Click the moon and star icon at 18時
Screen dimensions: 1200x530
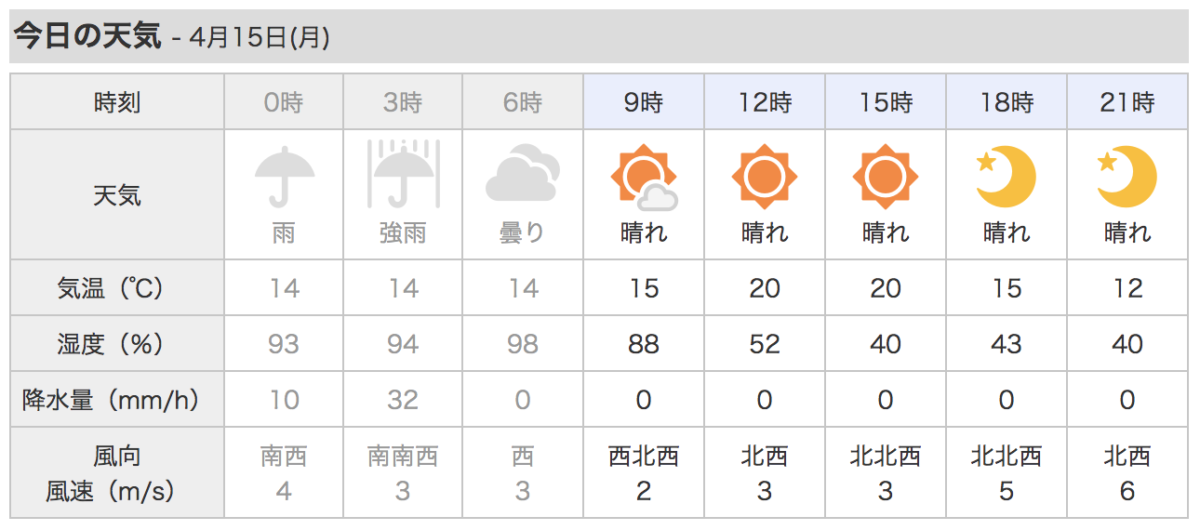tap(1006, 176)
